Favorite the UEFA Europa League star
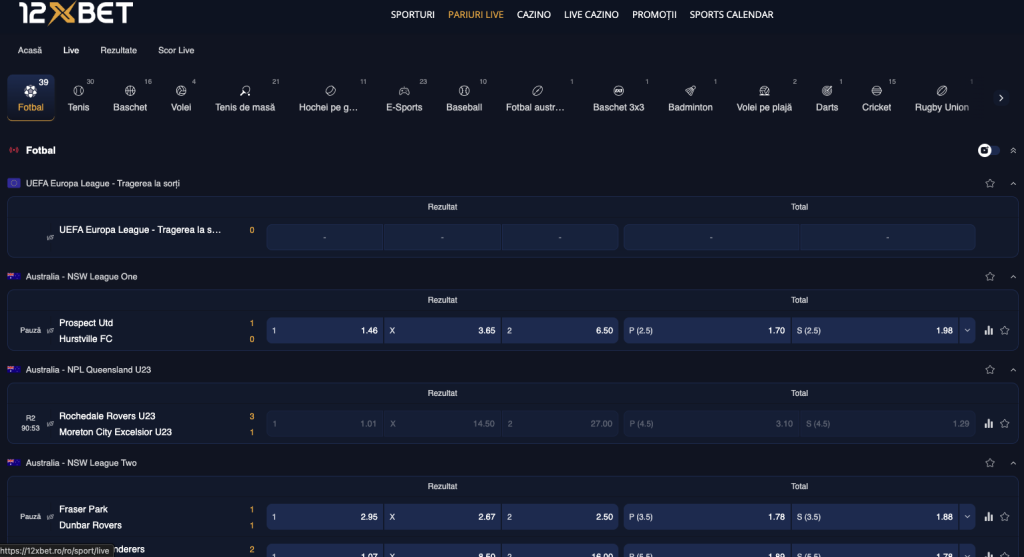The width and height of the screenshot is (1024, 557). tap(990, 183)
